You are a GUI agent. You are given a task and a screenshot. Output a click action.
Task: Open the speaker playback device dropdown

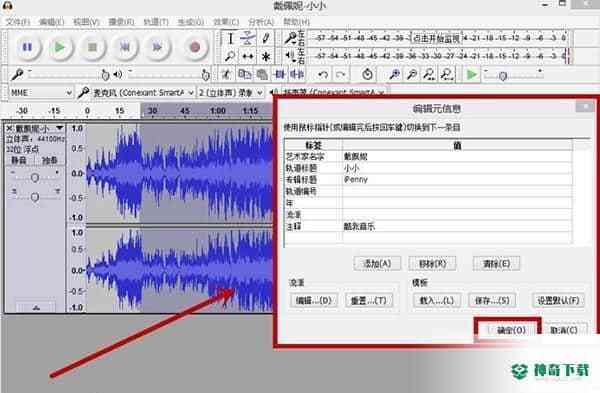[x=333, y=92]
